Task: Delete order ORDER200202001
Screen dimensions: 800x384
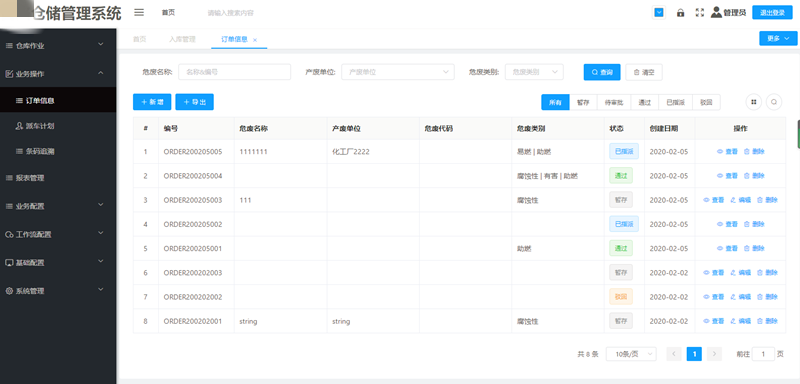Action: 767,321
